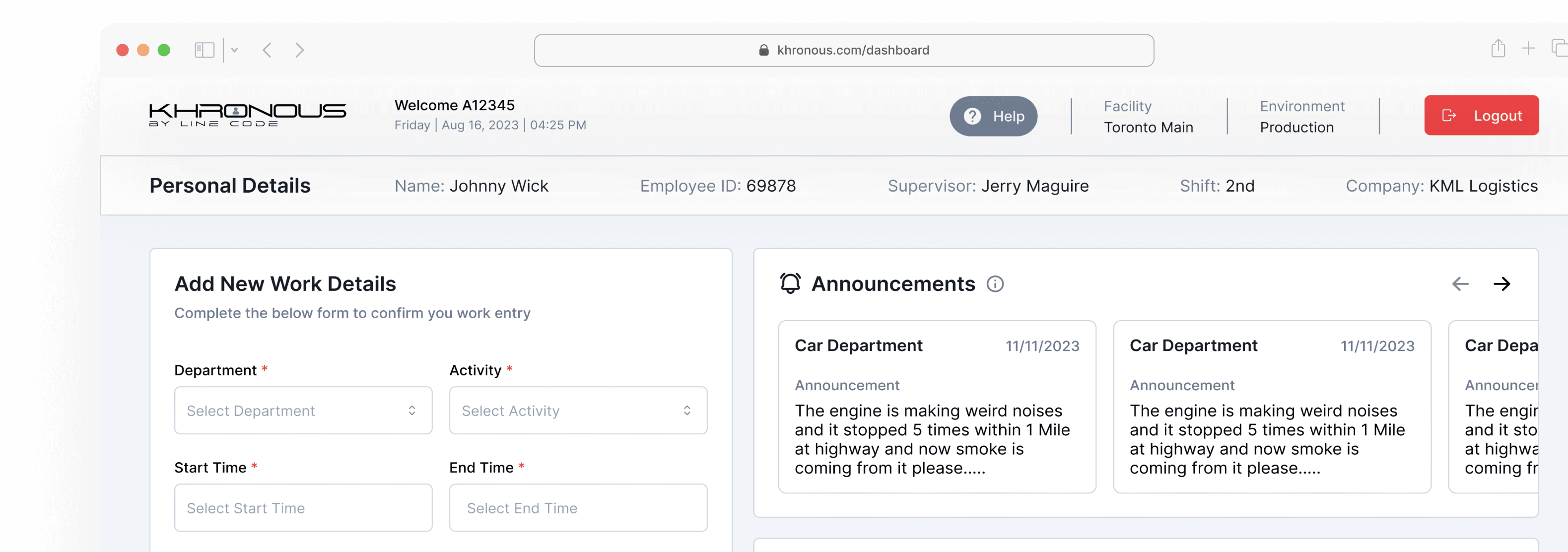Screen dimensions: 1568x552
Task: Click the Help button
Action: point(993,116)
